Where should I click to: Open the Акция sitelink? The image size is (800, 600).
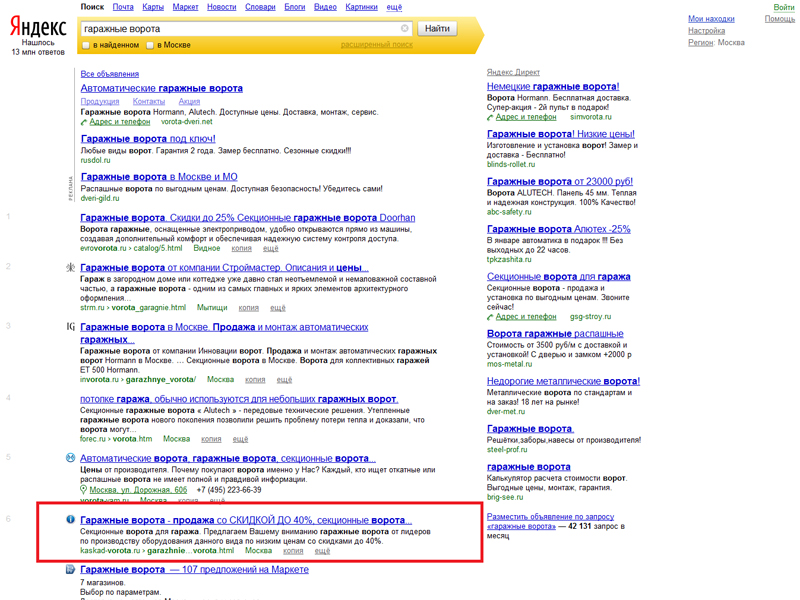[x=189, y=102]
